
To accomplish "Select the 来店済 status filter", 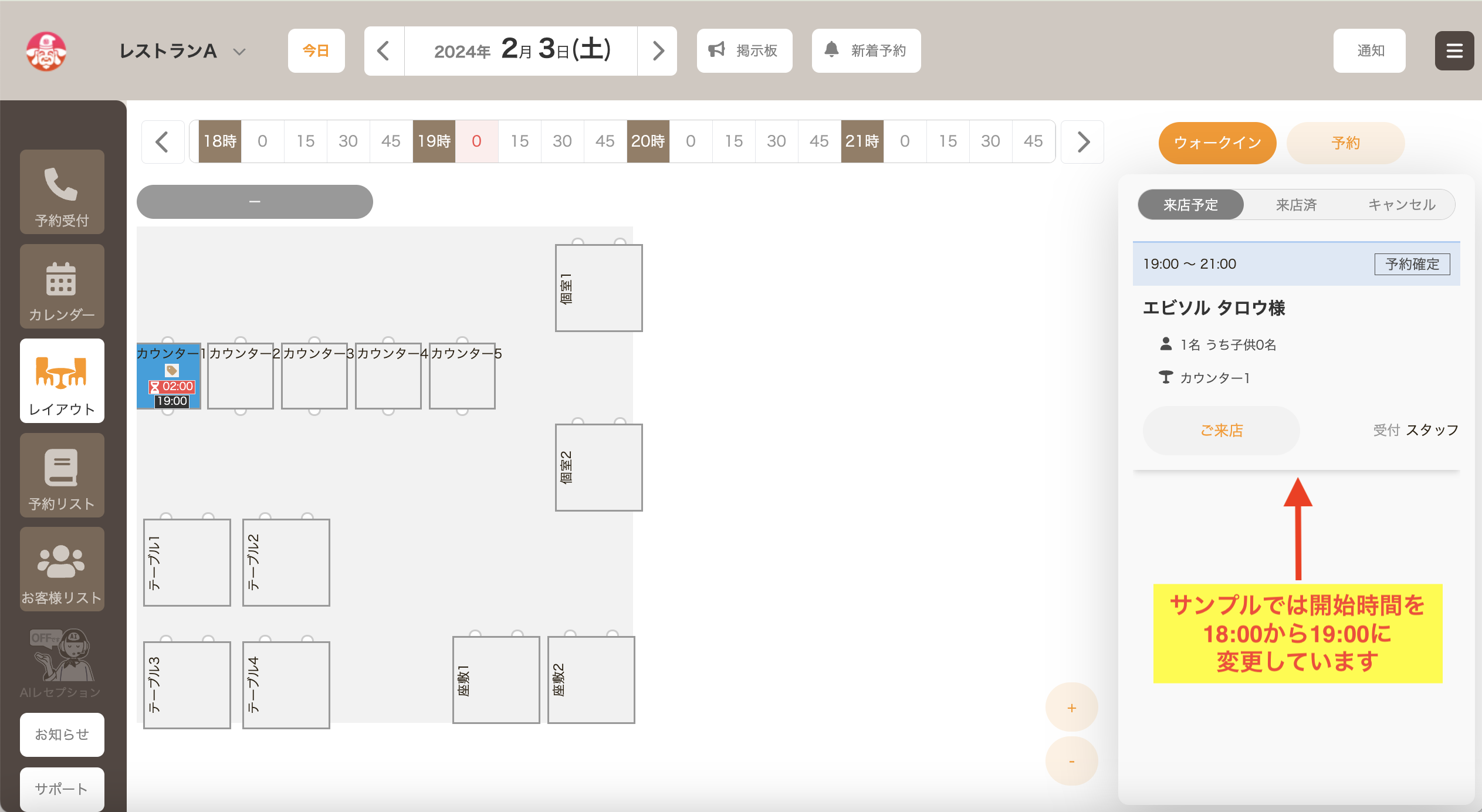I will (x=1296, y=205).
